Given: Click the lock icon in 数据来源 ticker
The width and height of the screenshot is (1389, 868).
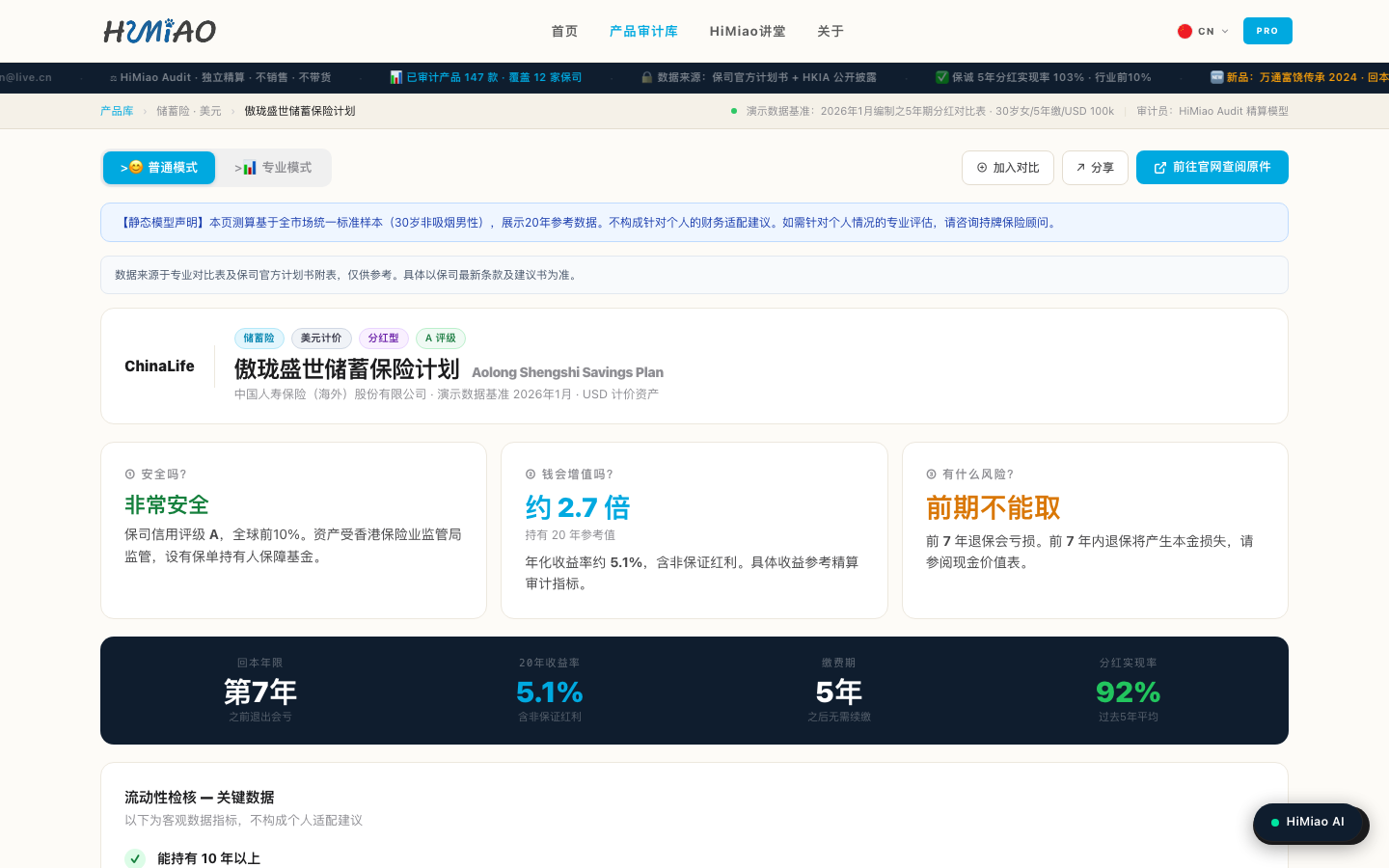Looking at the screenshot, I should tap(647, 77).
